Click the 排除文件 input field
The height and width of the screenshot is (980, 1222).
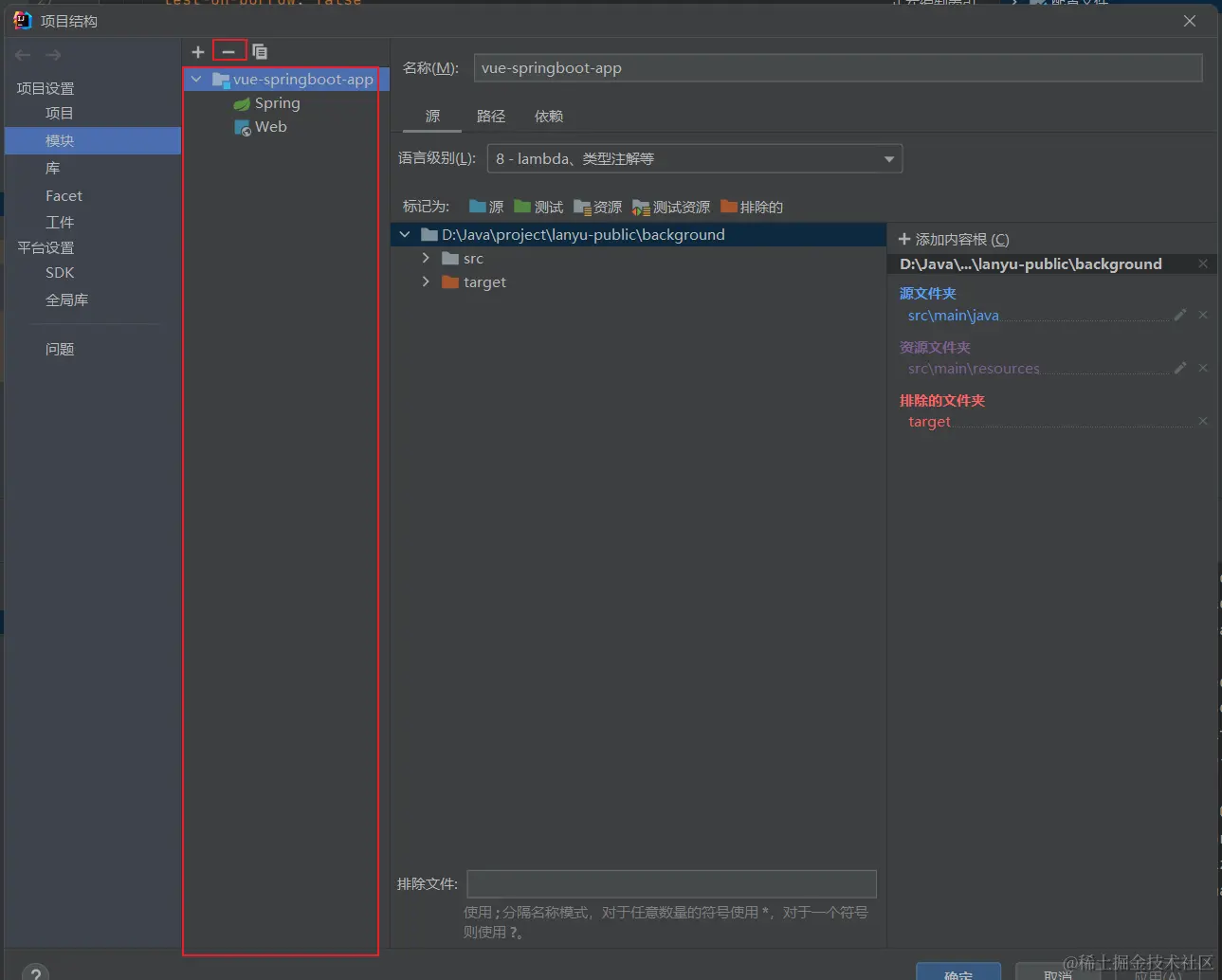672,884
